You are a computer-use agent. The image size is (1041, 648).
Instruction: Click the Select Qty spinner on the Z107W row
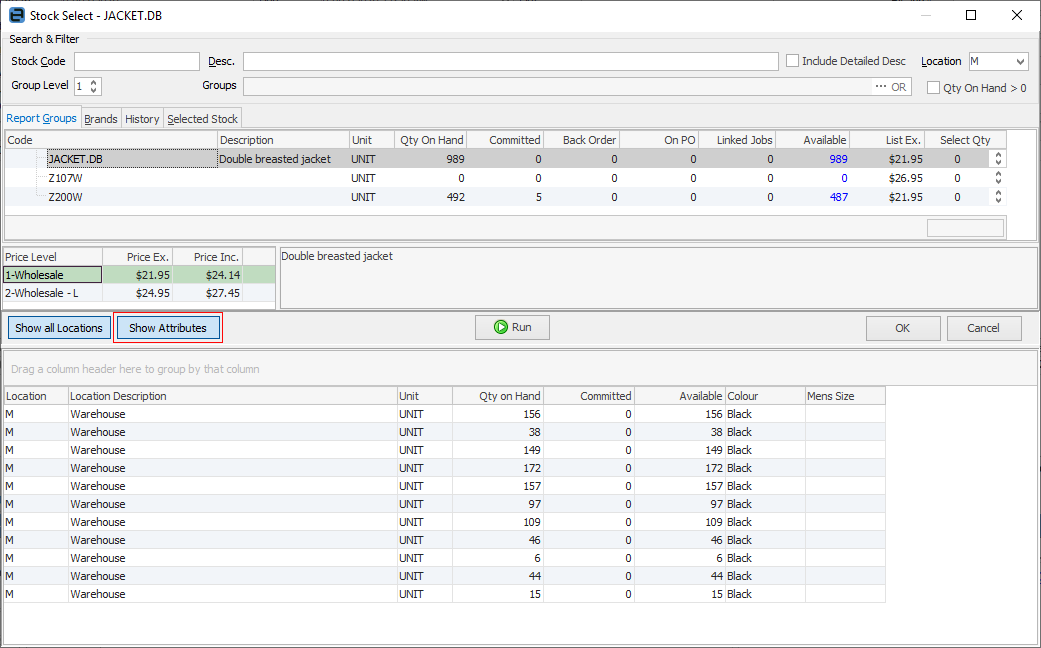[997, 178]
